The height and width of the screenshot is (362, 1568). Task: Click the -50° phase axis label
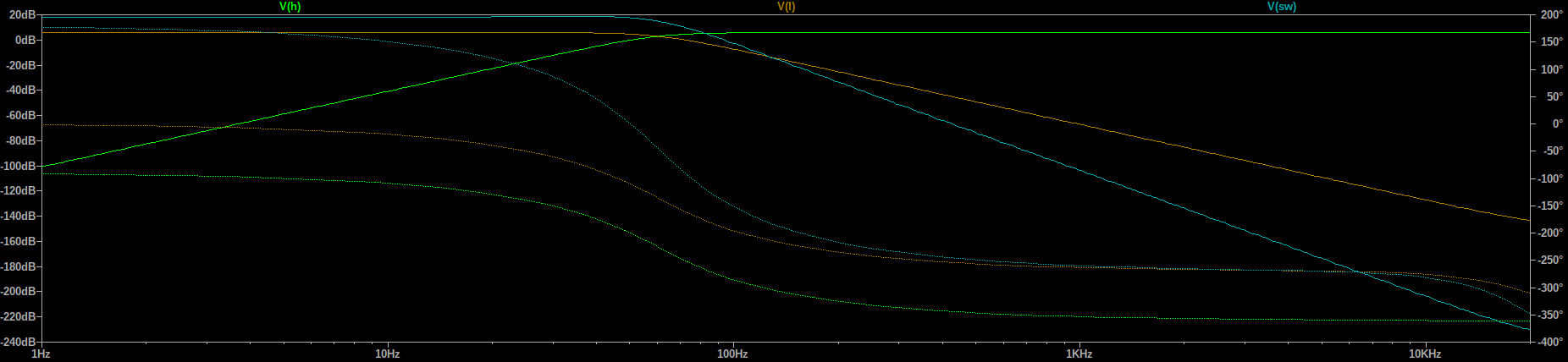tap(1553, 151)
